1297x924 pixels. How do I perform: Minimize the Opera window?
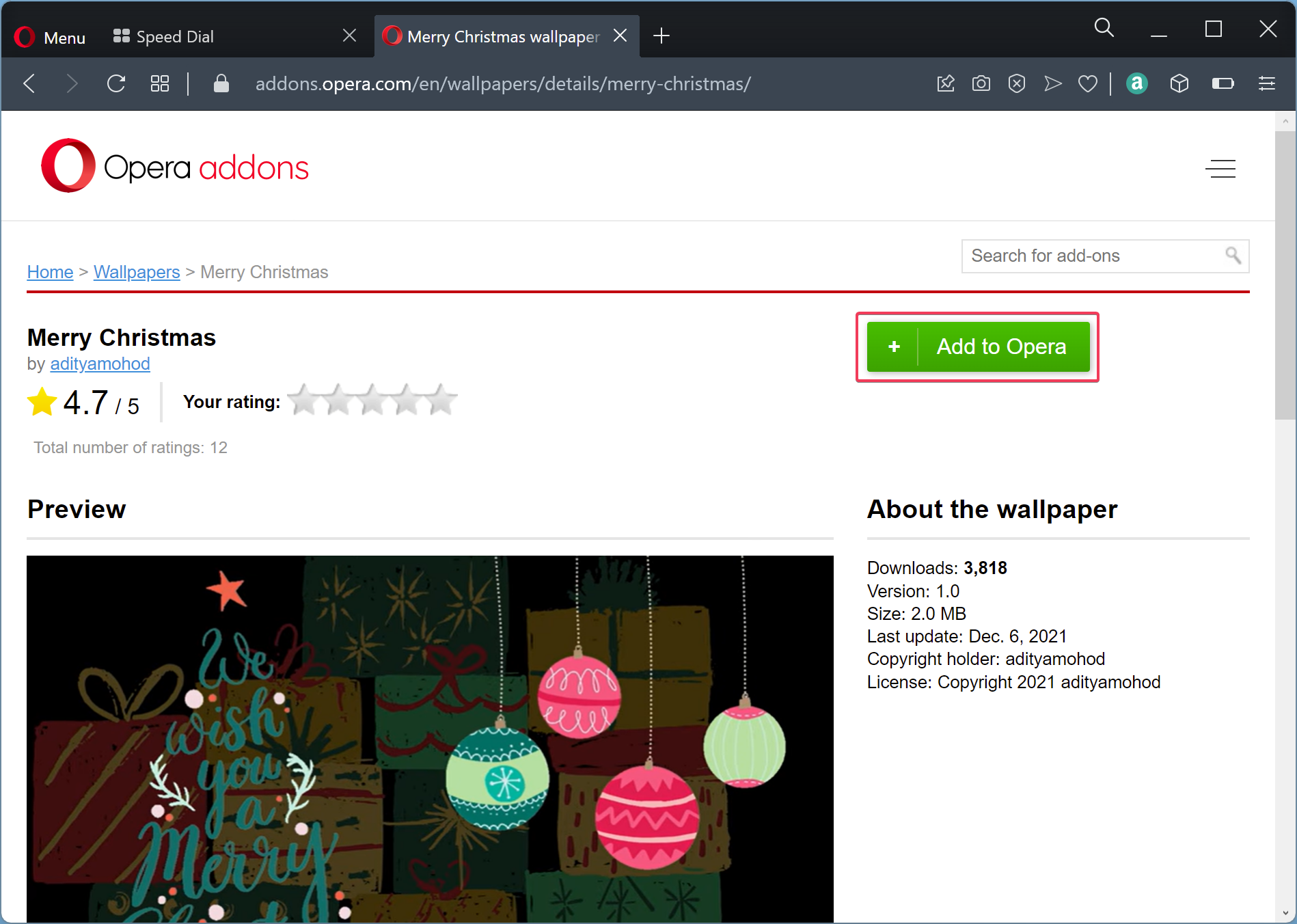click(1158, 29)
